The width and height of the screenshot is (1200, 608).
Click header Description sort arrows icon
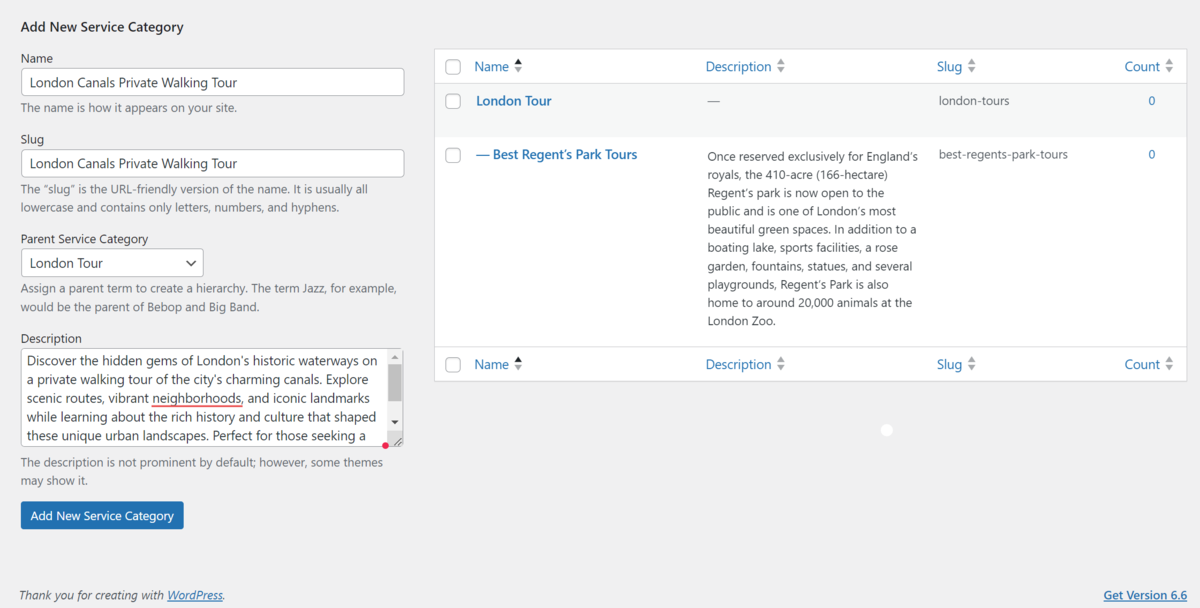coord(781,67)
